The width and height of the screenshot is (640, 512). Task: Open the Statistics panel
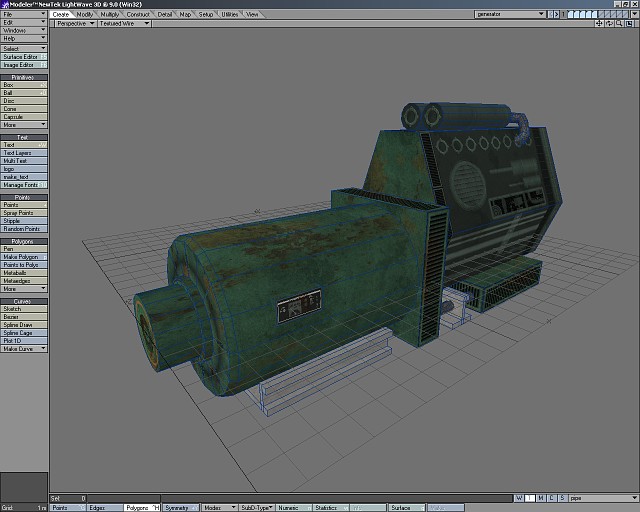[x=331, y=508]
